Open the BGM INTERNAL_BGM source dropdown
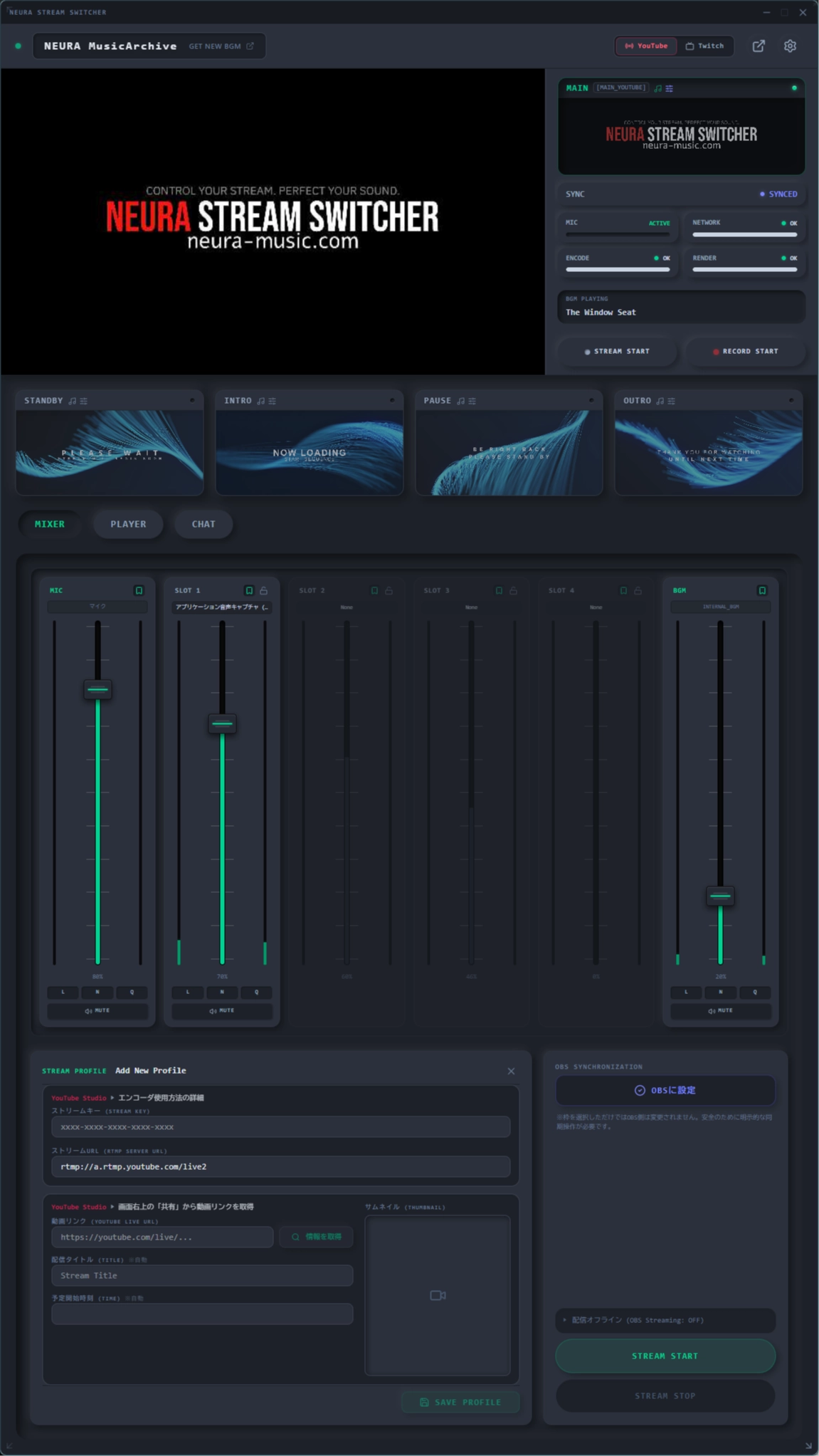This screenshot has height=1456, width=819. 721,607
